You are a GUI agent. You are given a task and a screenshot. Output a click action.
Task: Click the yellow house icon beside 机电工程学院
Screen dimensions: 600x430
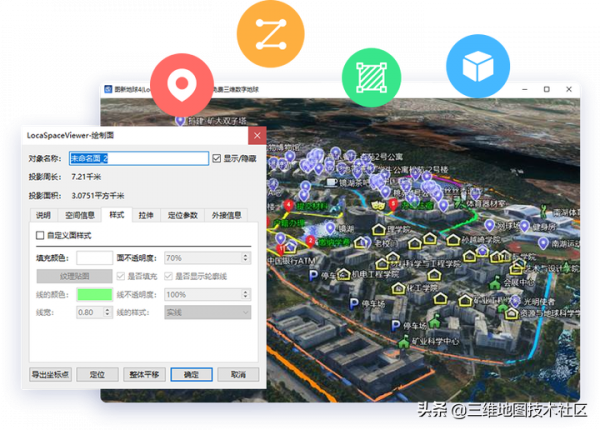click(x=344, y=274)
